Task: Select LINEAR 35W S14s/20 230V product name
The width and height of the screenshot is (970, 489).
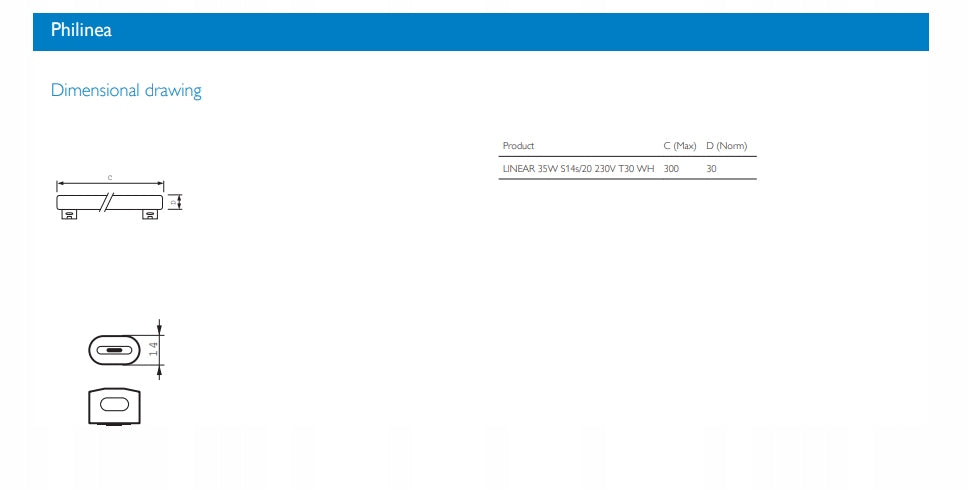Action: pyautogui.click(x=578, y=169)
